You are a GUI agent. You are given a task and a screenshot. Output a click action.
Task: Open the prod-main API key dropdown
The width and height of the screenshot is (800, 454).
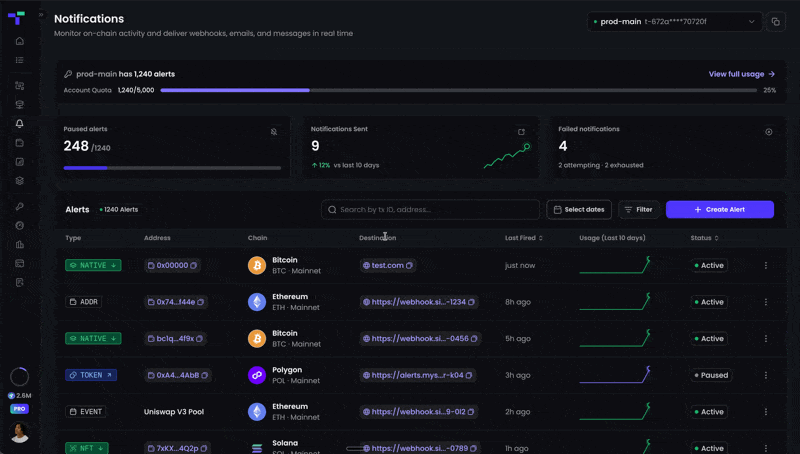tap(674, 22)
